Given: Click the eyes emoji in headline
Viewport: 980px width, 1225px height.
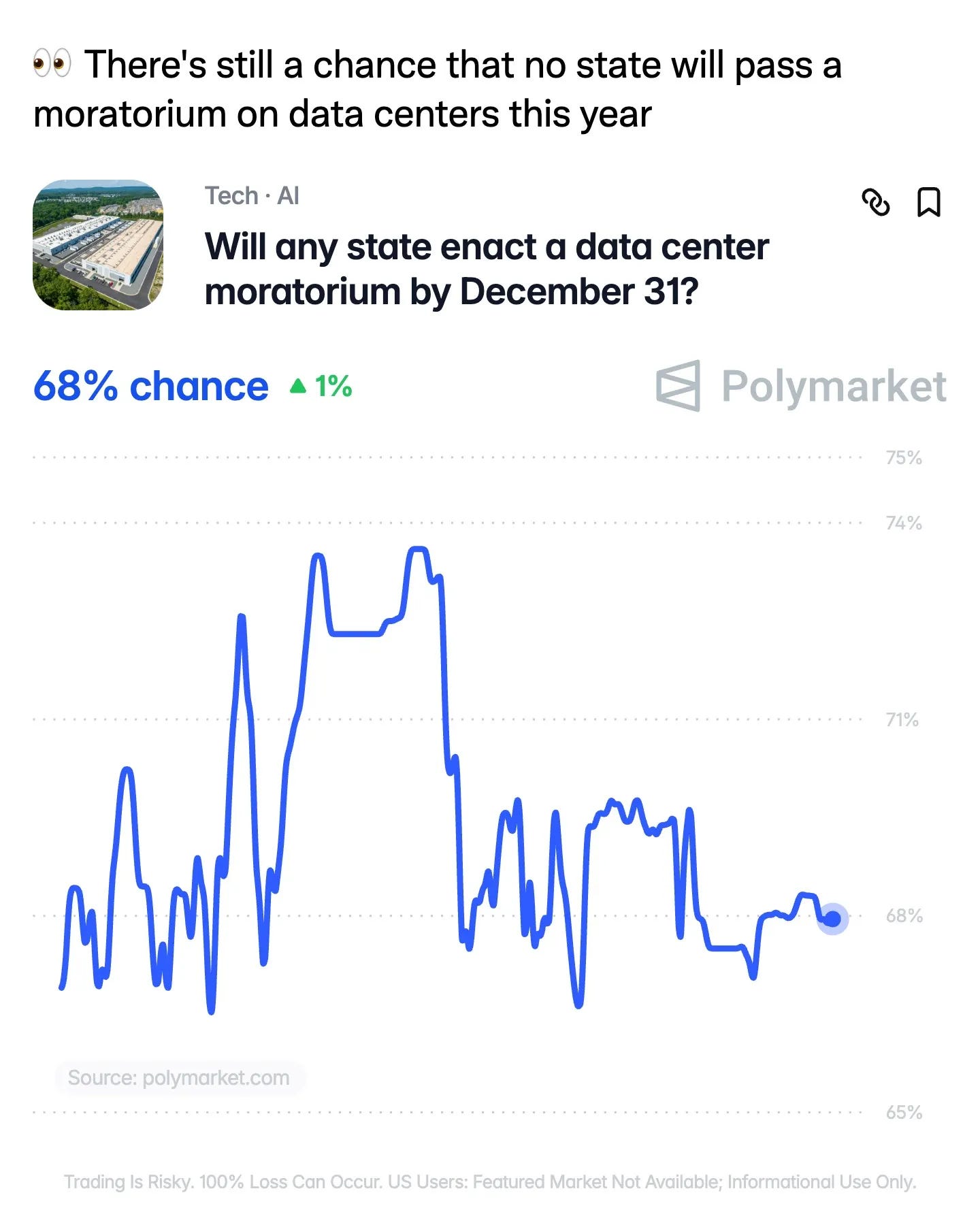Looking at the screenshot, I should (x=52, y=64).
